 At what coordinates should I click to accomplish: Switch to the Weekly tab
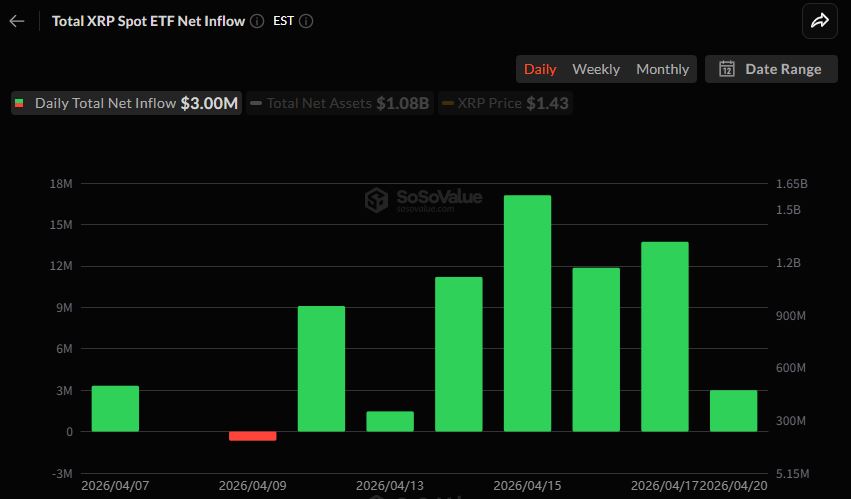point(596,69)
